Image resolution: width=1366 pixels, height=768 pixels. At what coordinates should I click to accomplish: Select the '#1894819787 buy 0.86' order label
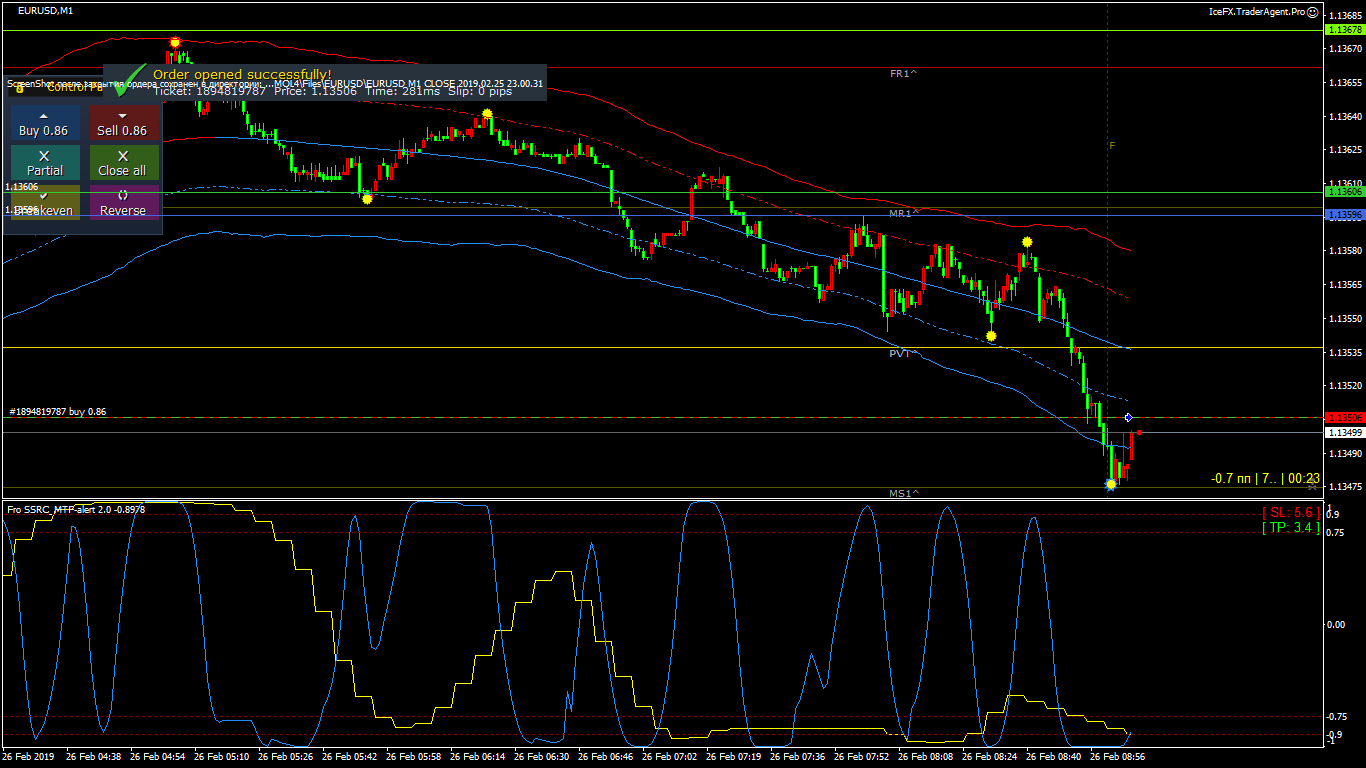tap(57, 412)
